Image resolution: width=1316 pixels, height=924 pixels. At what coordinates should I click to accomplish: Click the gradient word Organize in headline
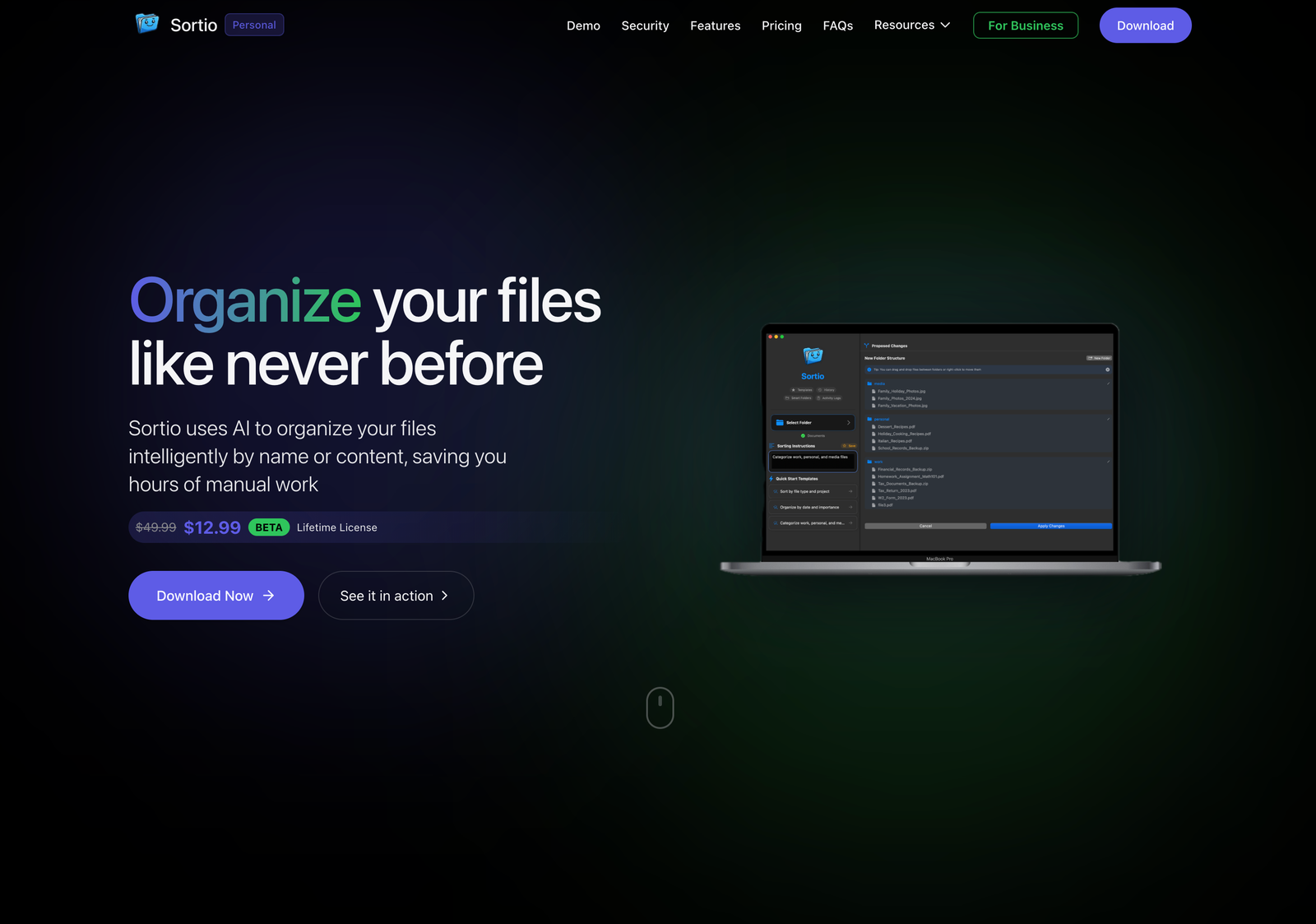coord(245,303)
